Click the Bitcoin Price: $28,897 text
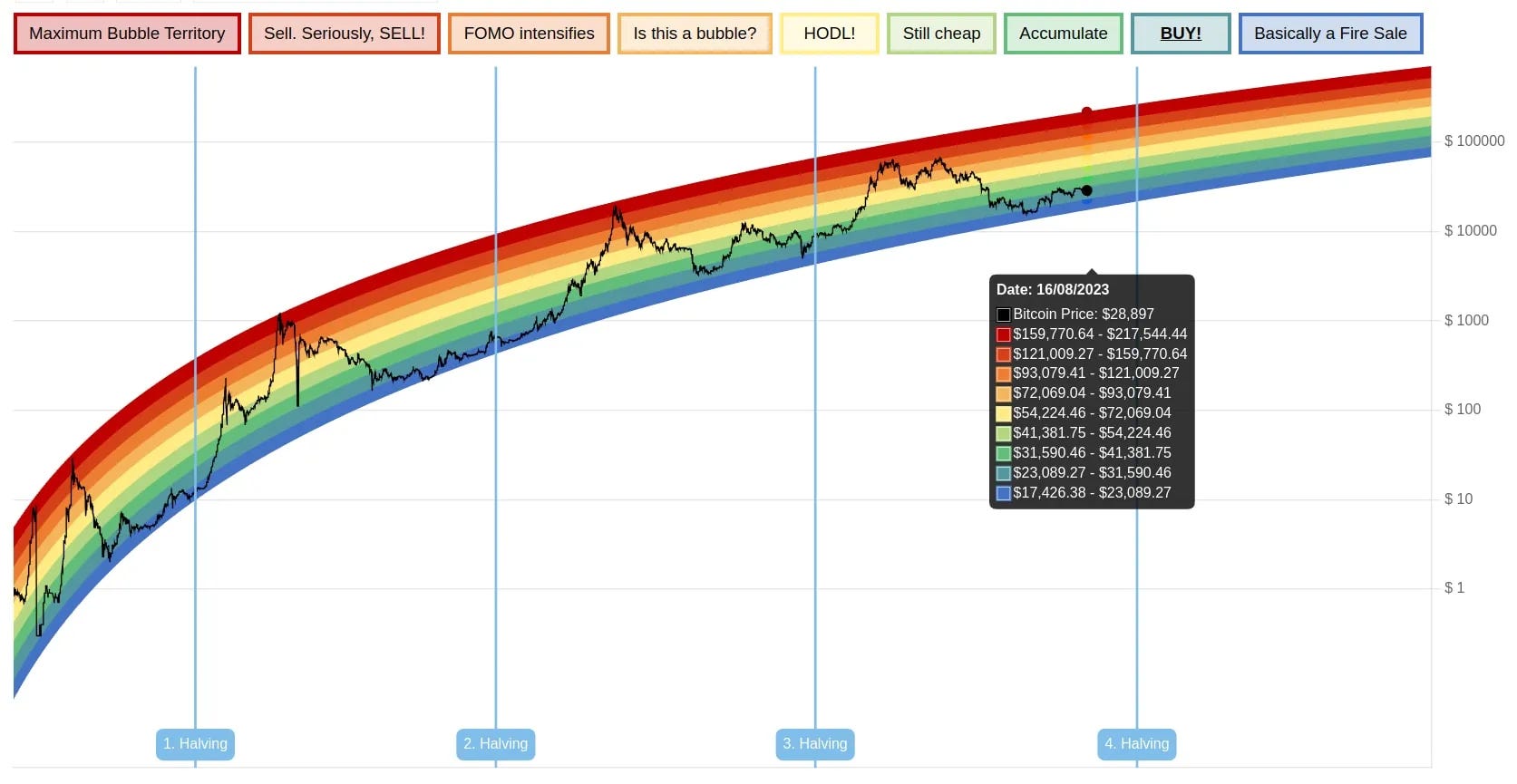1517x784 pixels. (x=1084, y=315)
